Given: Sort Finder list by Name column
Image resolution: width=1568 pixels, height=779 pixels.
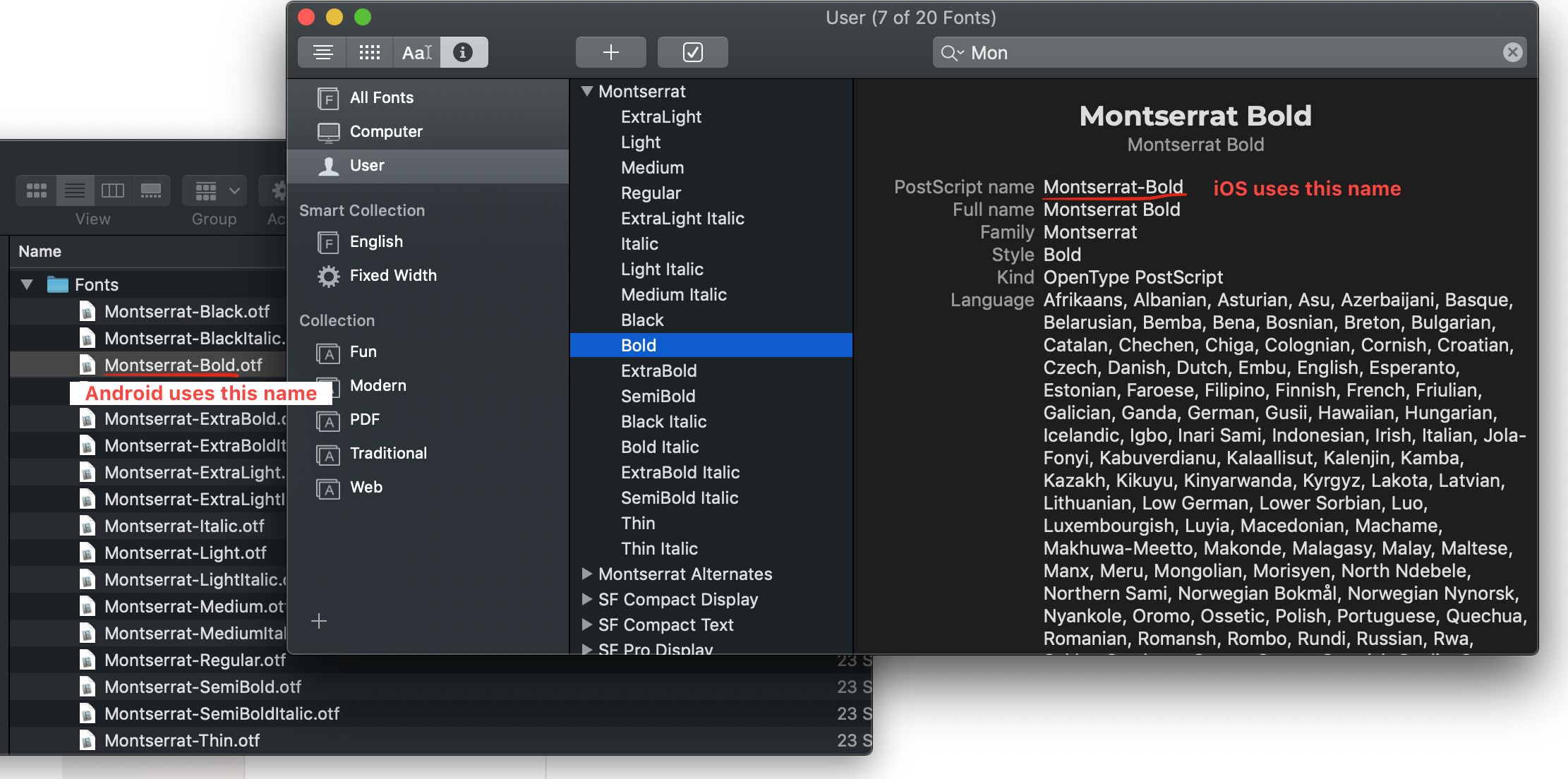Looking at the screenshot, I should coord(40,252).
